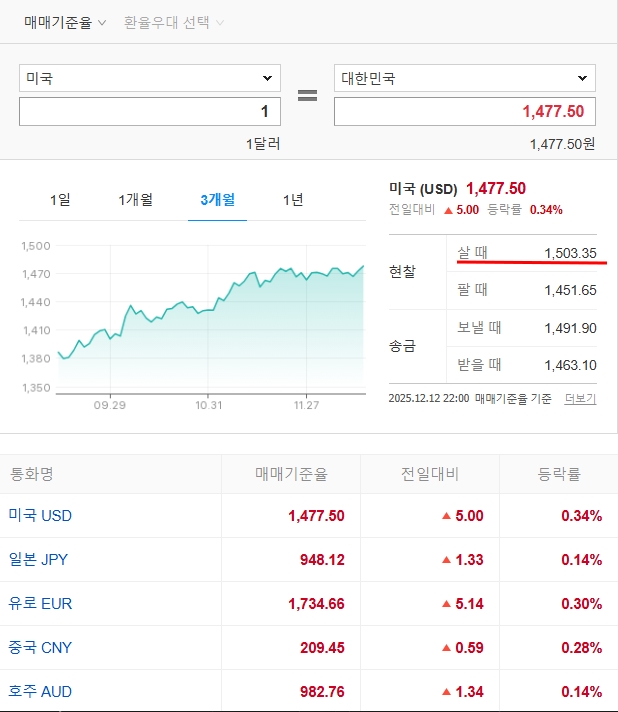Image resolution: width=618 pixels, height=712 pixels.
Task: Click the 더보기 link
Action: [580, 398]
